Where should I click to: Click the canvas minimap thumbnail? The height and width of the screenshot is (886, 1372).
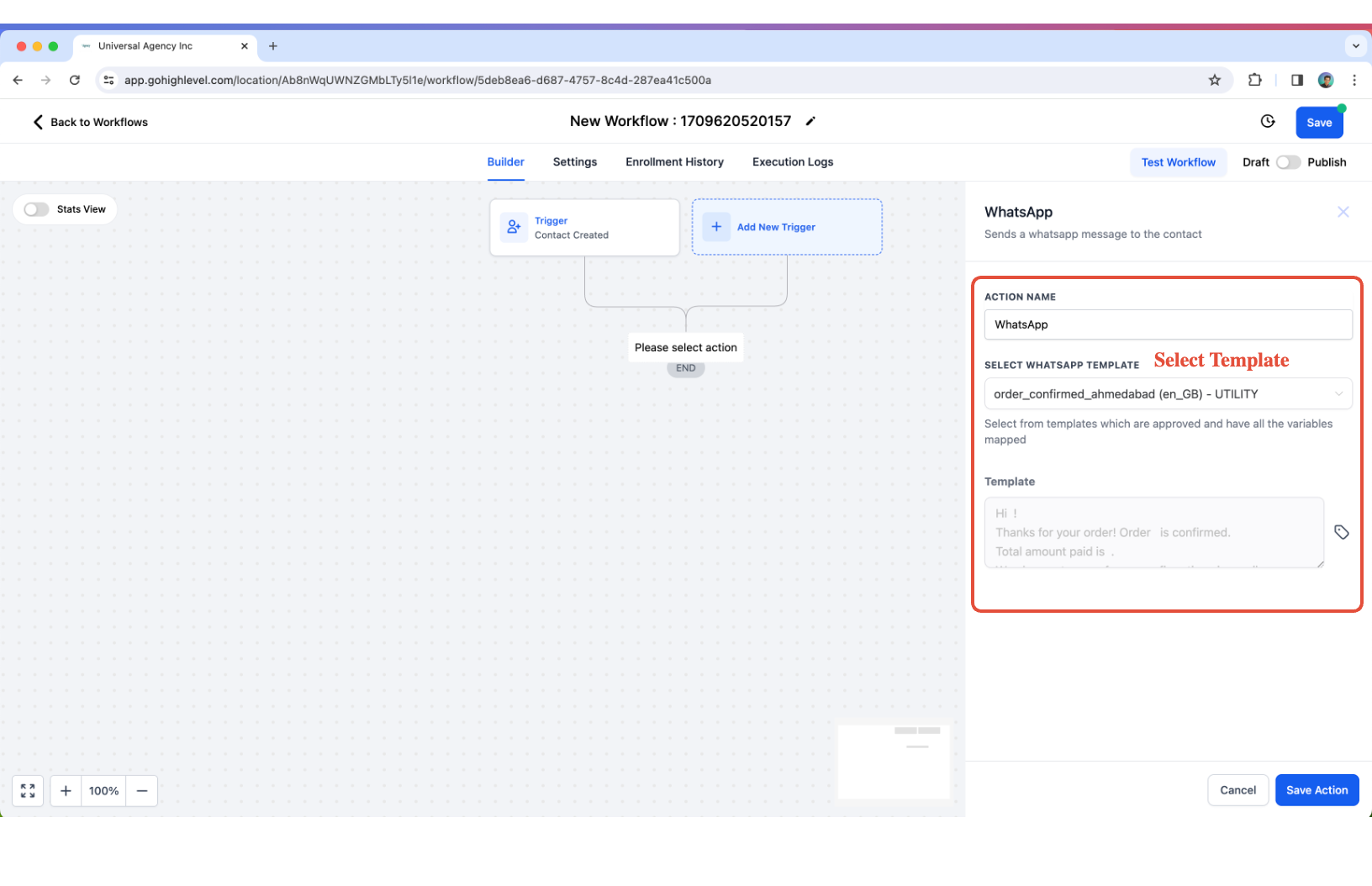coord(894,762)
